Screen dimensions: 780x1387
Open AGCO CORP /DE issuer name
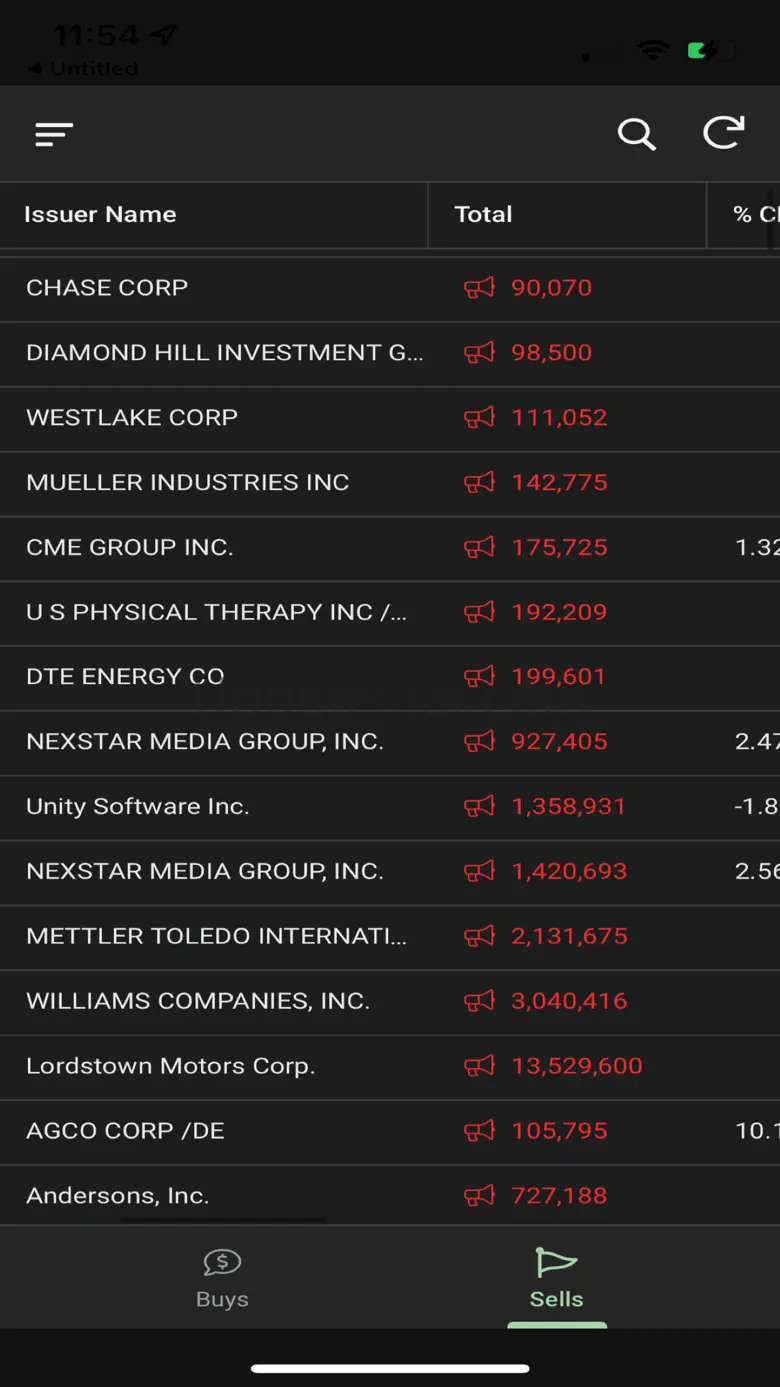pyautogui.click(x=125, y=1131)
